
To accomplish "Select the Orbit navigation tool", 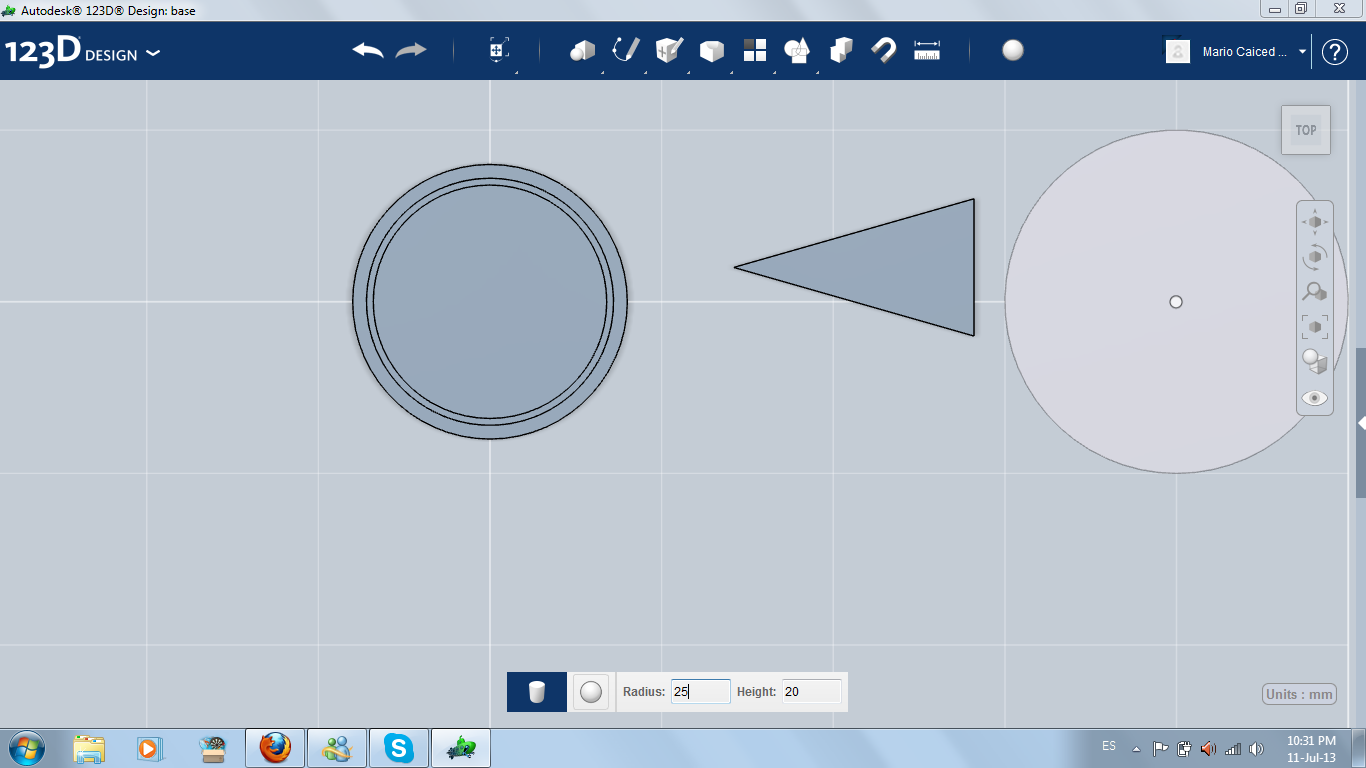I will [1315, 257].
